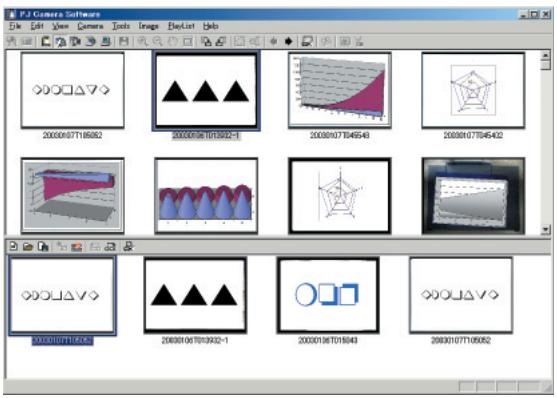Click the folder icon after the two grayed icons
This screenshot has height=398, width=557.
(45, 42)
